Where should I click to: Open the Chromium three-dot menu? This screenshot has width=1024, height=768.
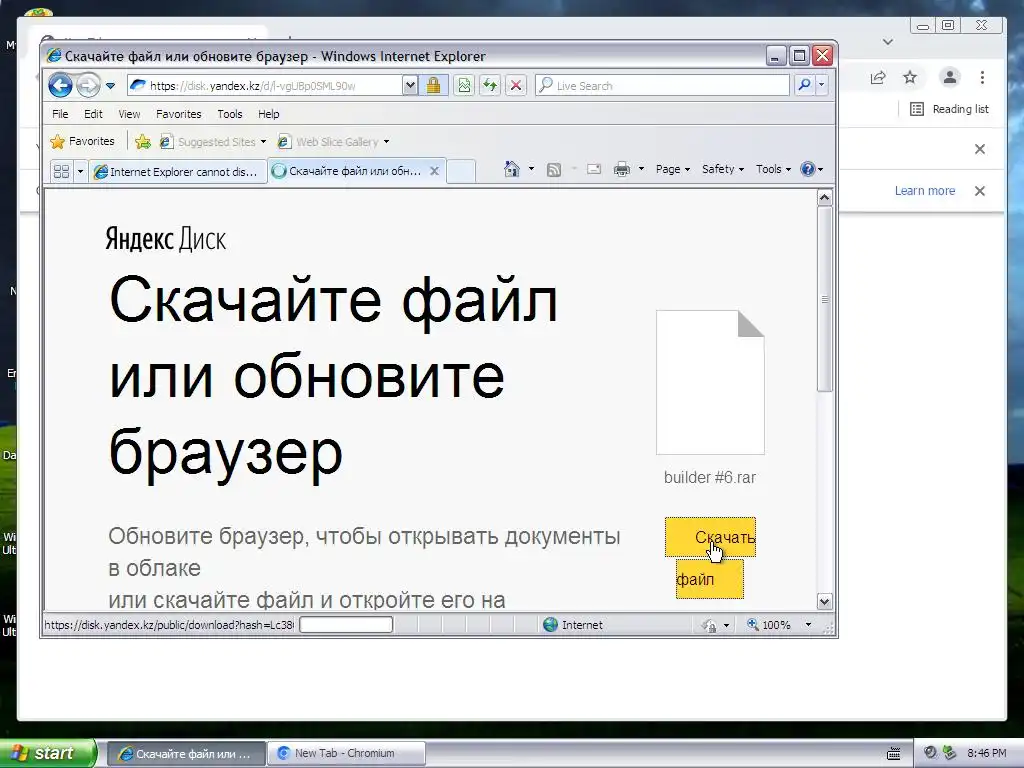(x=982, y=78)
